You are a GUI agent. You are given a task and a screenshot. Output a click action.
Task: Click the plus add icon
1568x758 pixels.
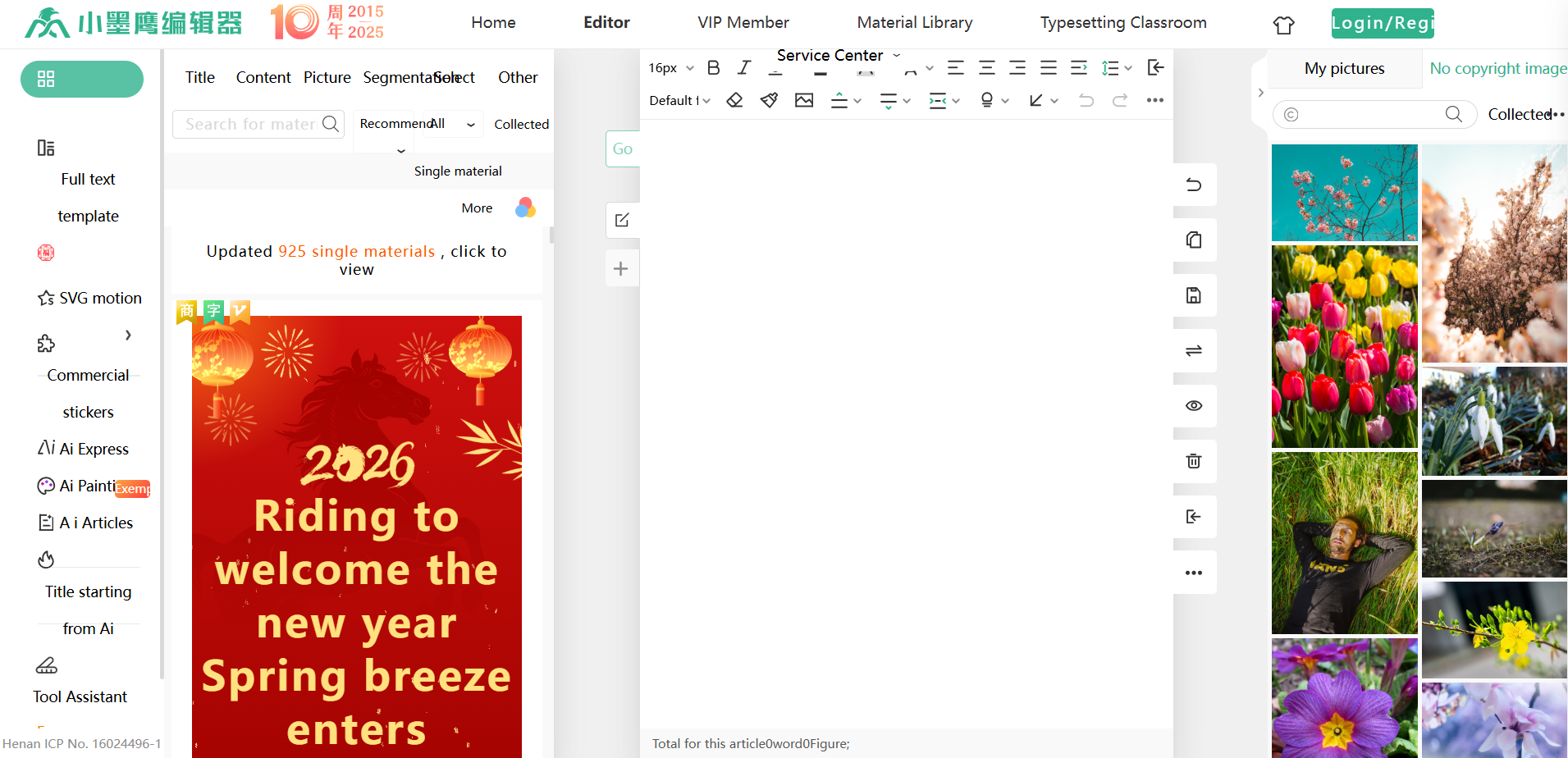[621, 268]
